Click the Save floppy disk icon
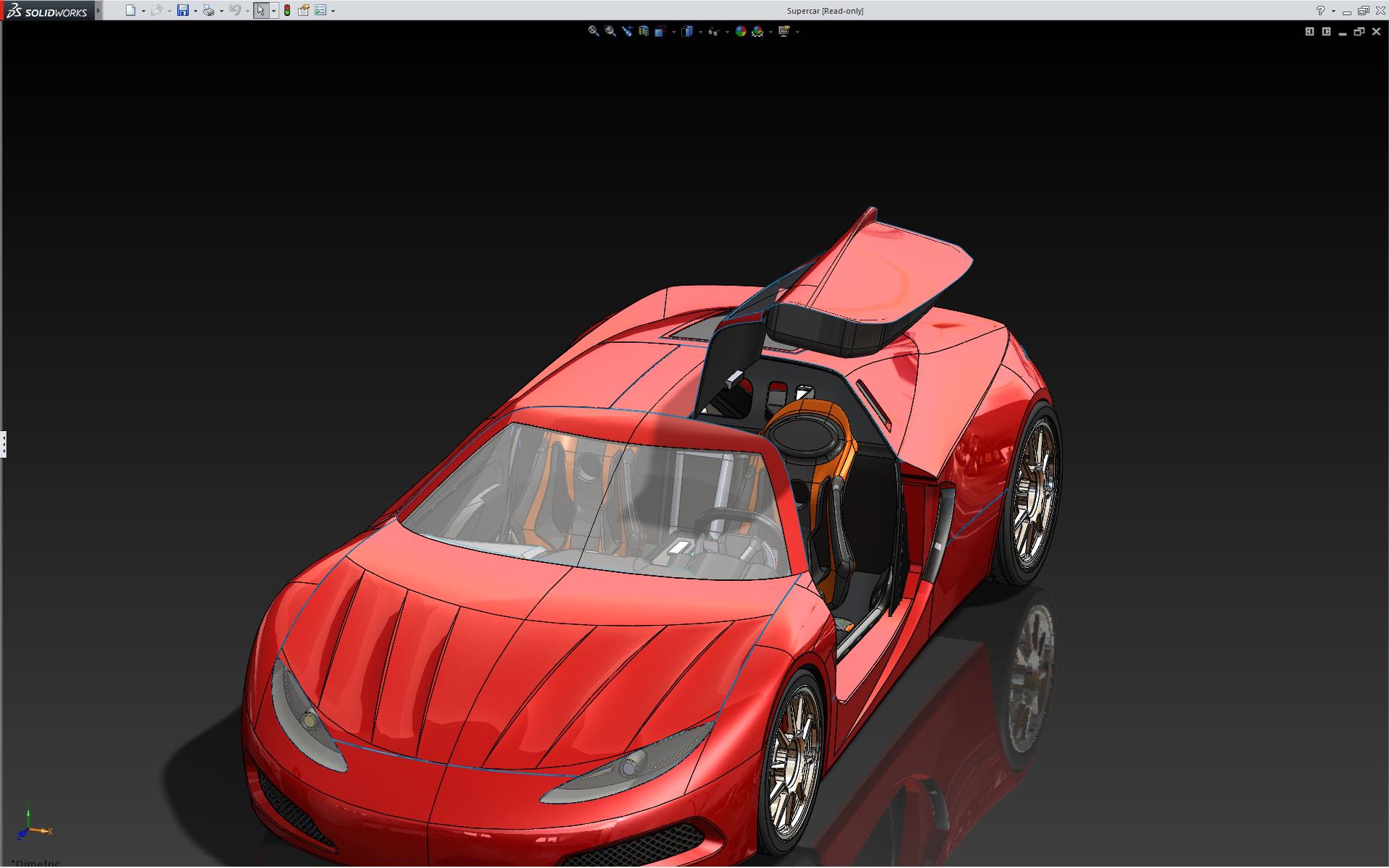 tap(182, 10)
